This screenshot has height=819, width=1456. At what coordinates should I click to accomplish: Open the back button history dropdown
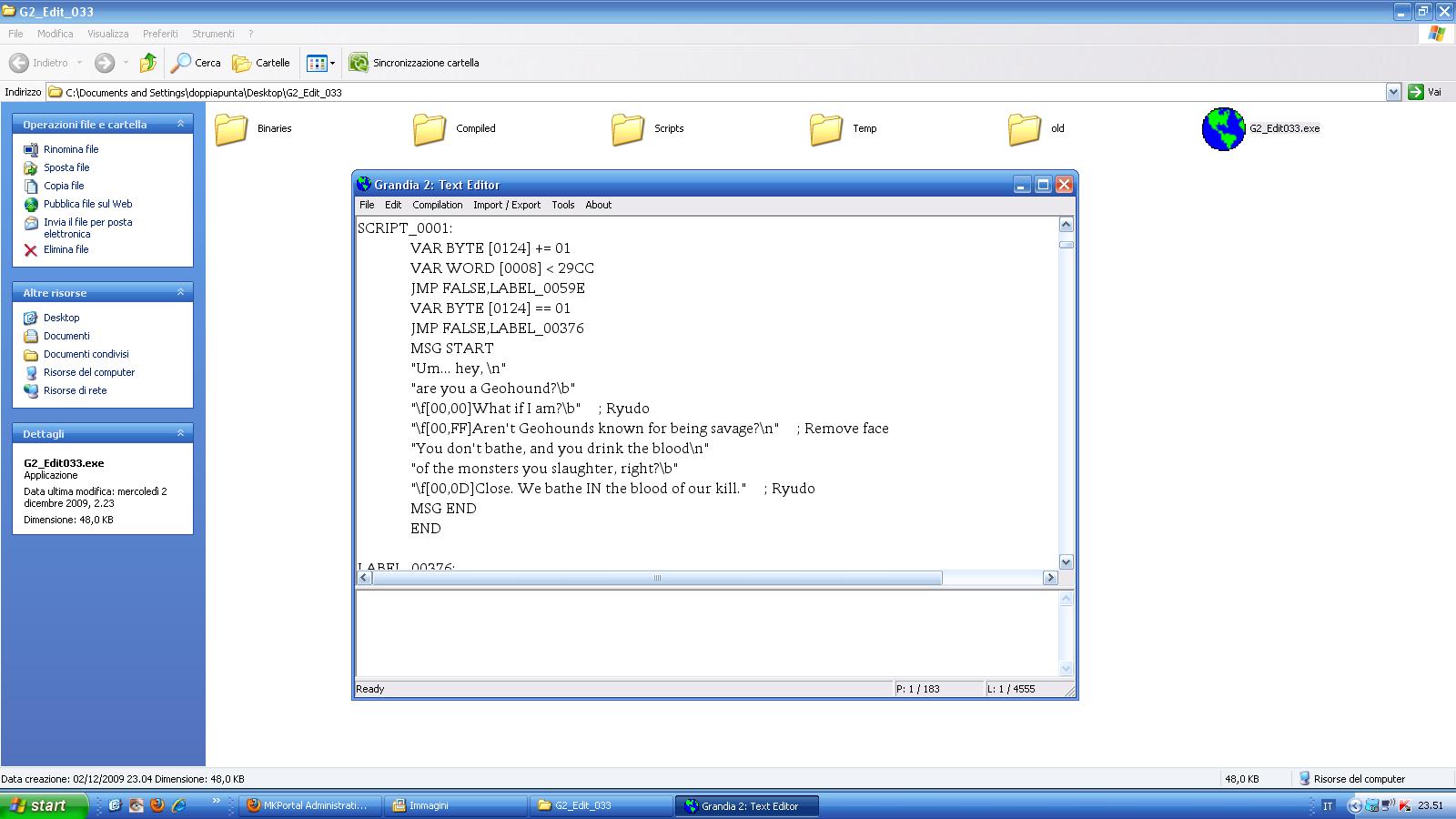(79, 63)
